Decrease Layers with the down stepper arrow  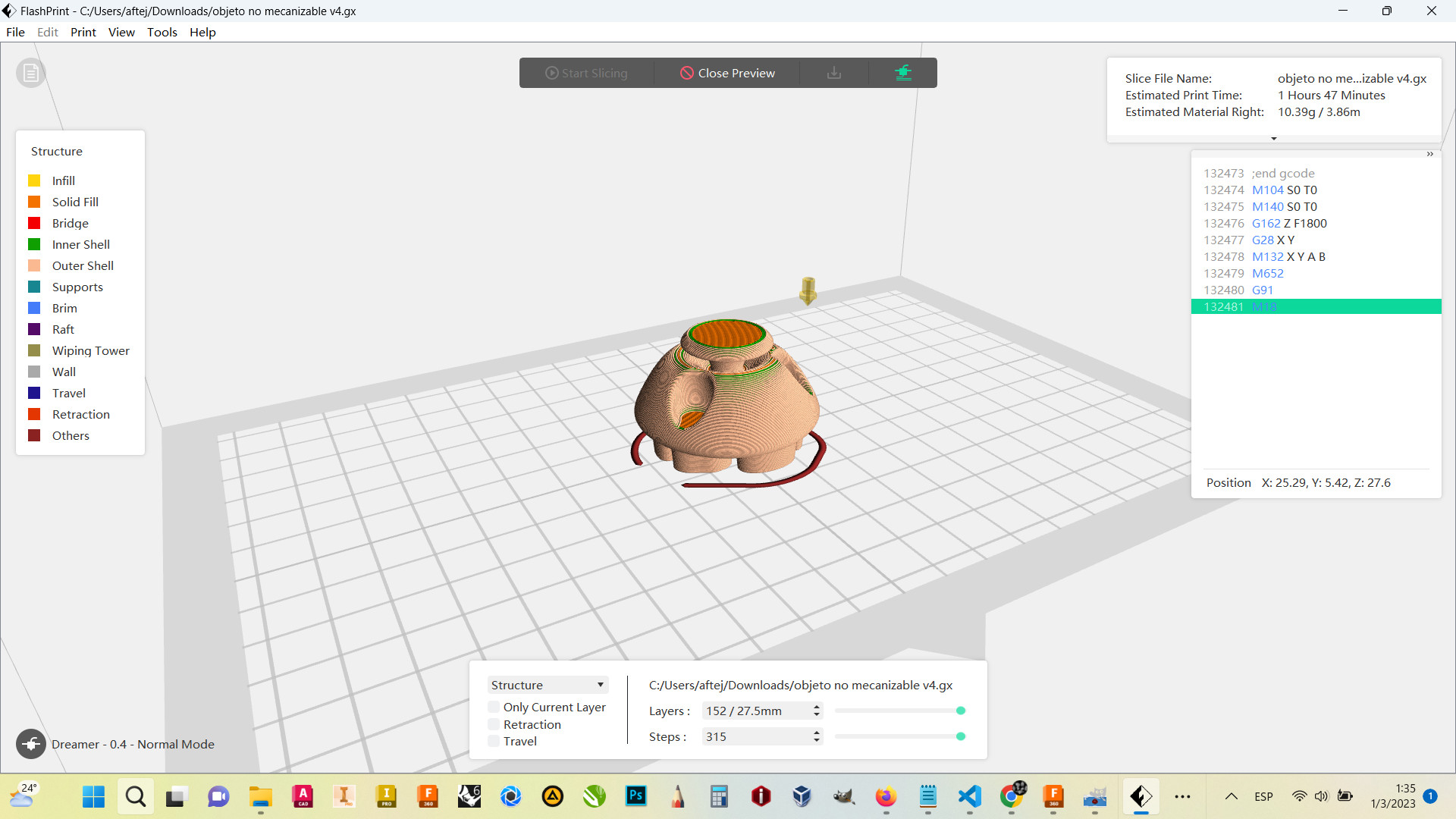(x=817, y=714)
